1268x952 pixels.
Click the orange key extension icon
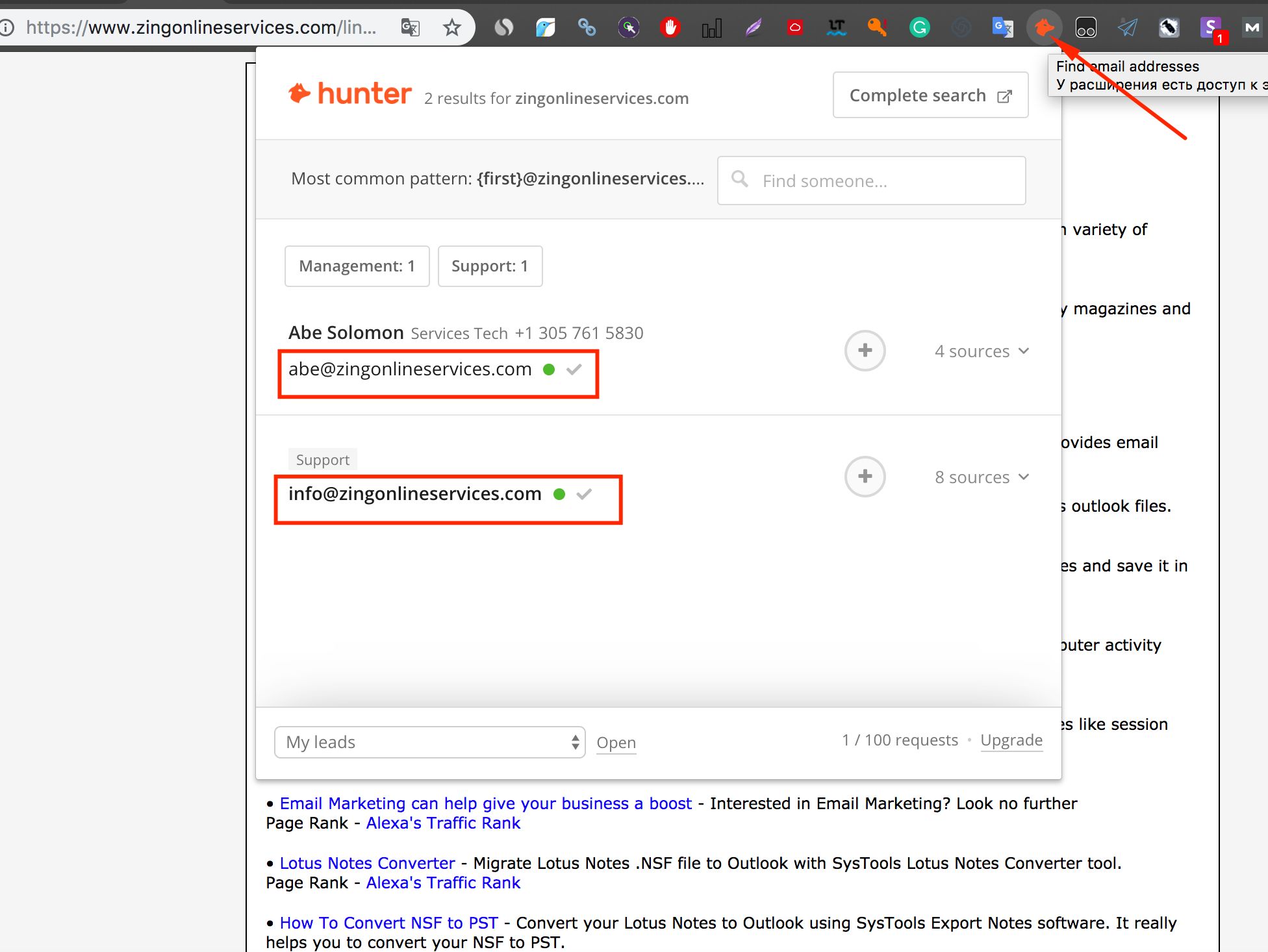878,27
